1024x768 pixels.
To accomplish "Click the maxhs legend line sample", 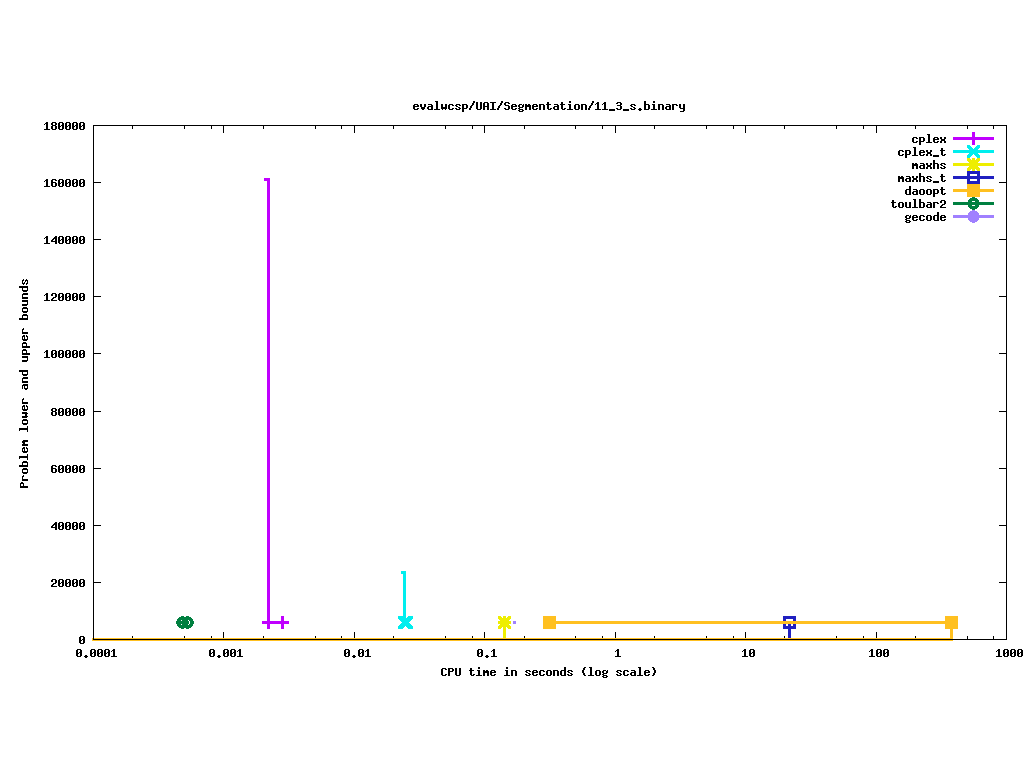I will [x=973, y=165].
